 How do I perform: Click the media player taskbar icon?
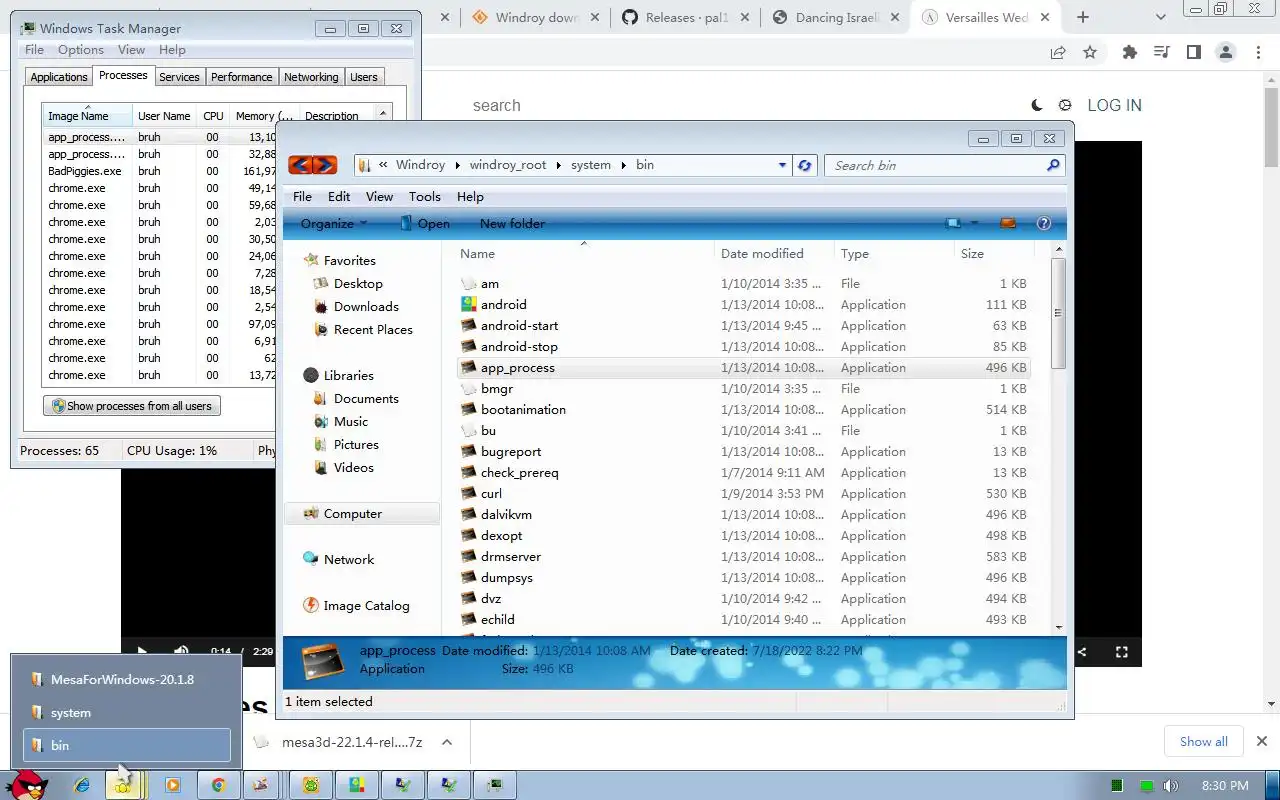172,786
